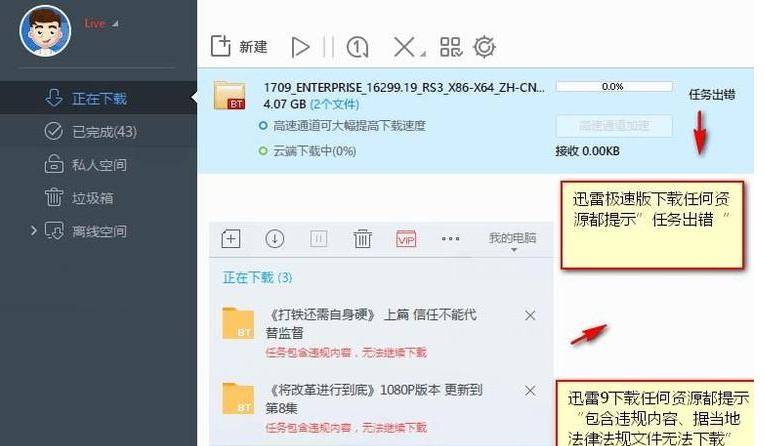Remove the 《将改革进行到底》 task with X
This screenshot has width=764, height=446.
(530, 390)
